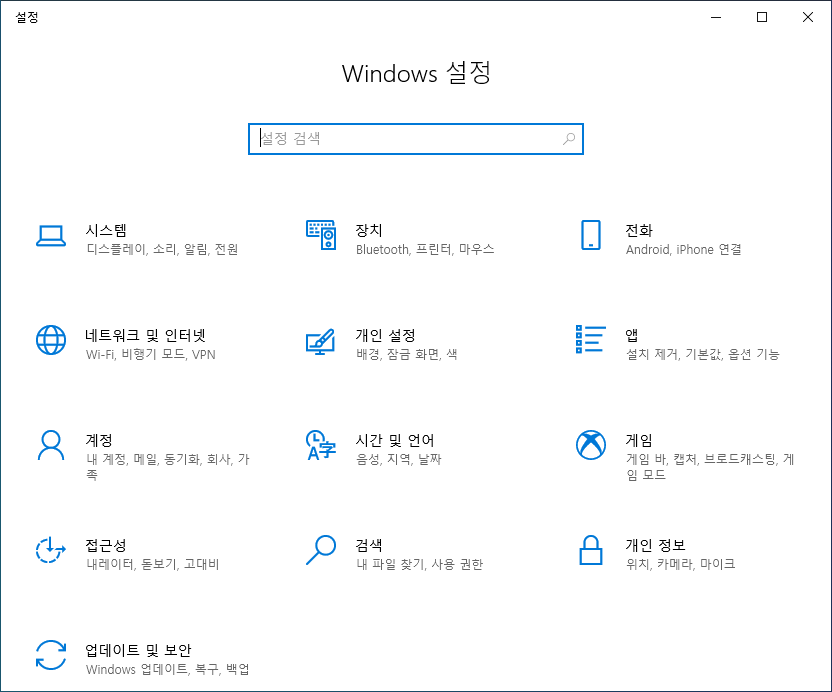Image resolution: width=832 pixels, height=692 pixels.
Task: Click the phone icon for 전화
Action: pos(591,235)
